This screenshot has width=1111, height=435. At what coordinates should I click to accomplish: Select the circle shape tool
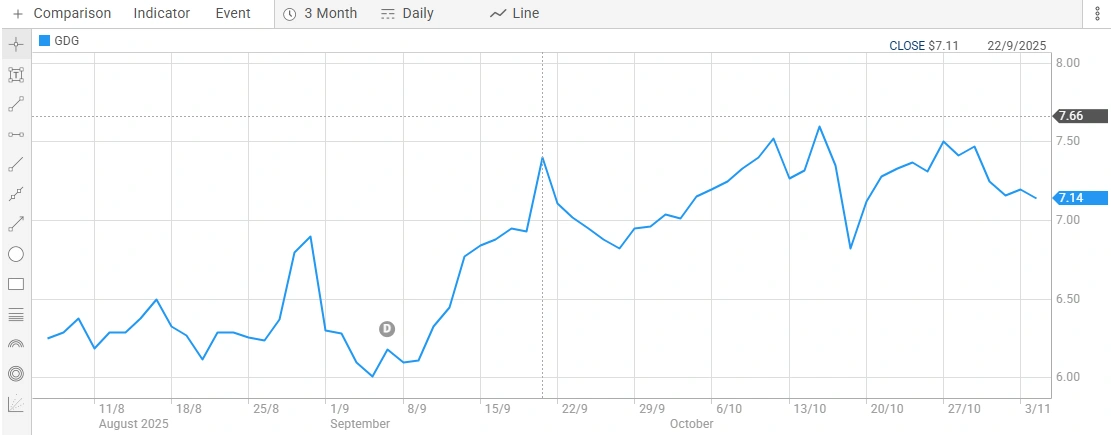(x=16, y=254)
